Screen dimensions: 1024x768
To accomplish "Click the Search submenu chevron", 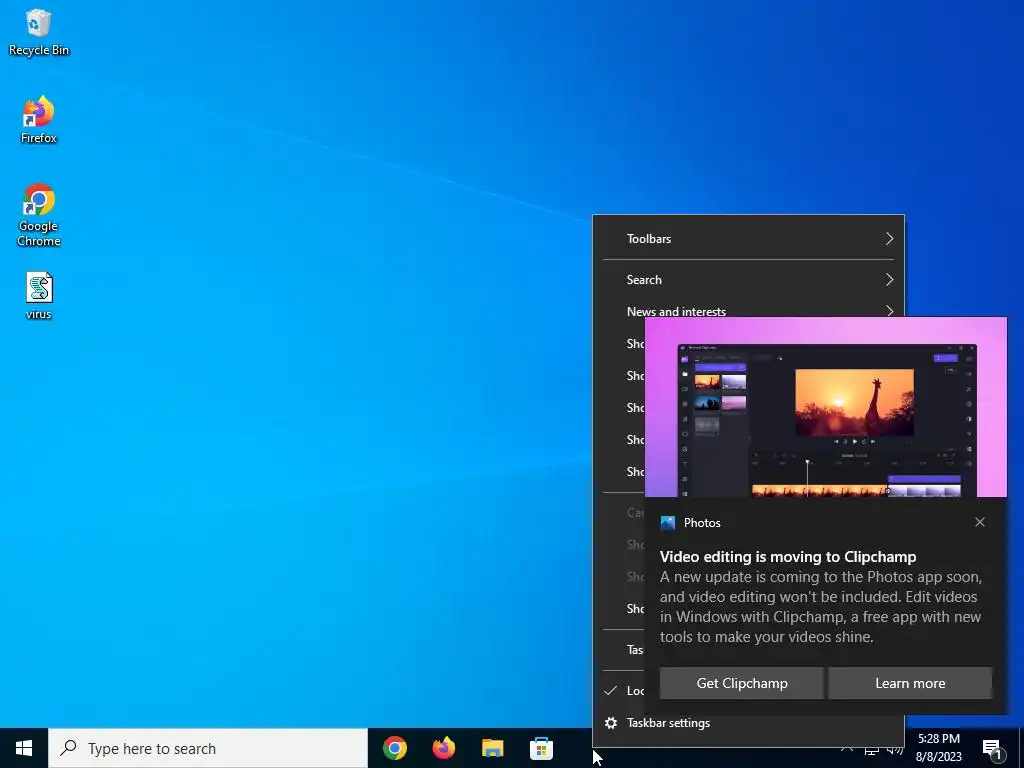I will coord(889,280).
